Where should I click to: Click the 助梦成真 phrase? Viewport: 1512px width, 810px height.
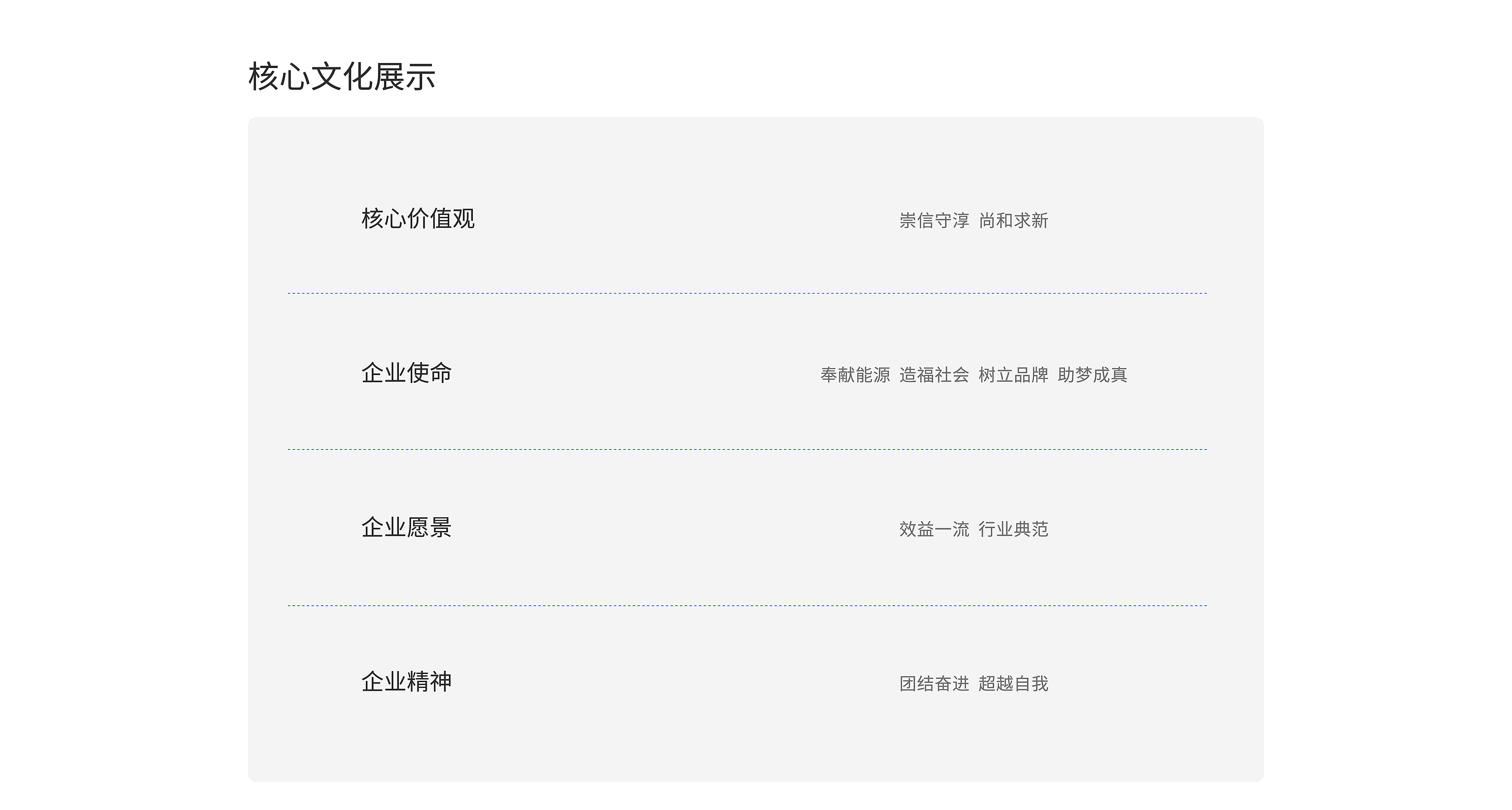1092,375
